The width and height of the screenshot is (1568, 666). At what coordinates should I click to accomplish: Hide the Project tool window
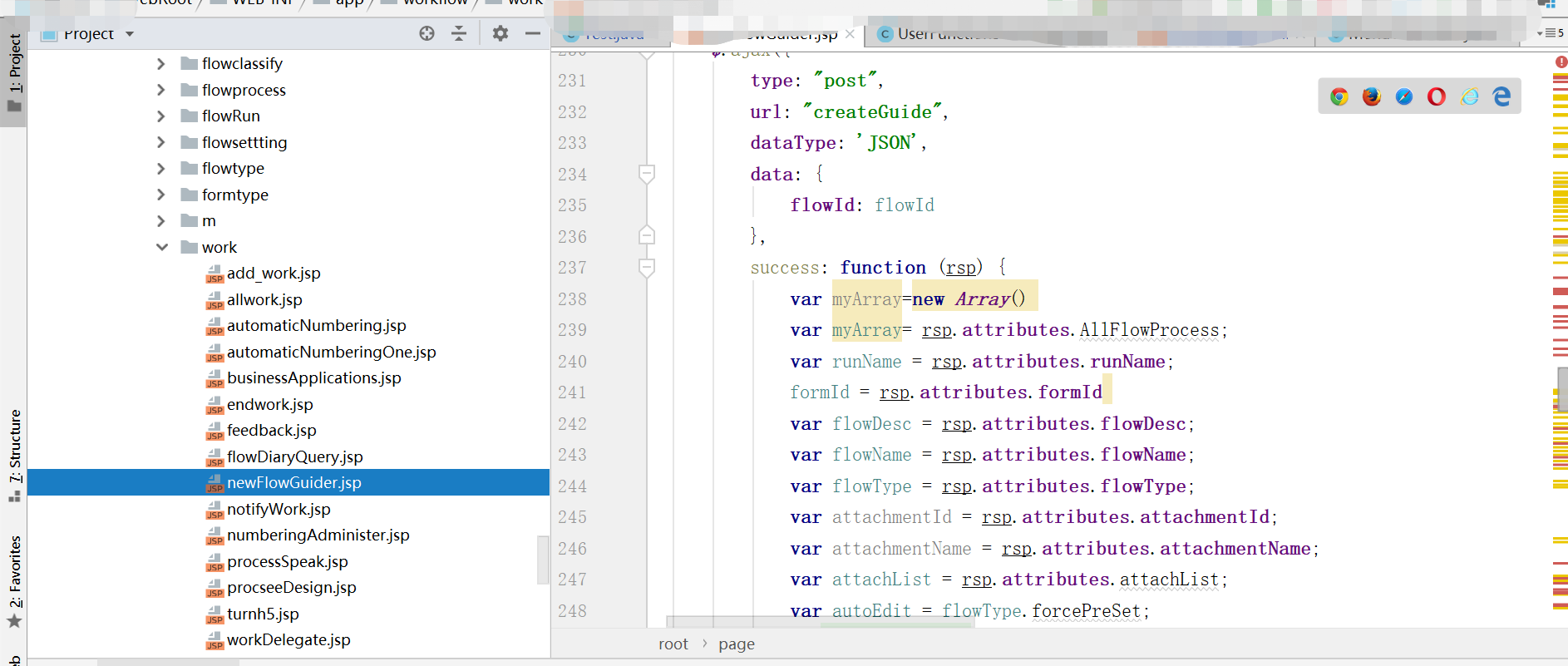point(533,33)
